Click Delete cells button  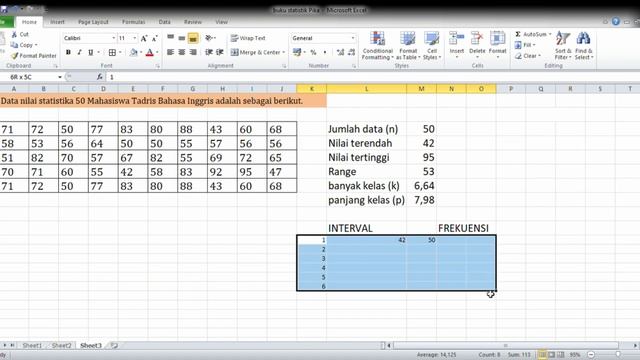click(x=477, y=45)
